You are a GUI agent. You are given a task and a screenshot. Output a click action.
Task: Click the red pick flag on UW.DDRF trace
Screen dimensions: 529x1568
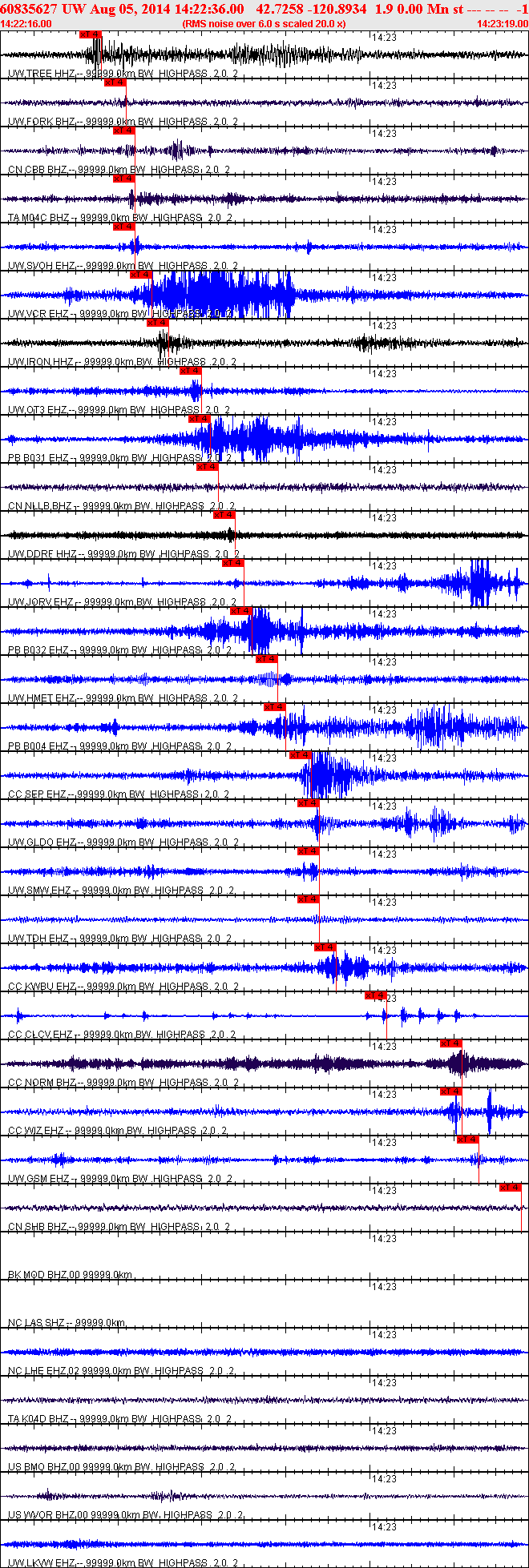[224, 515]
